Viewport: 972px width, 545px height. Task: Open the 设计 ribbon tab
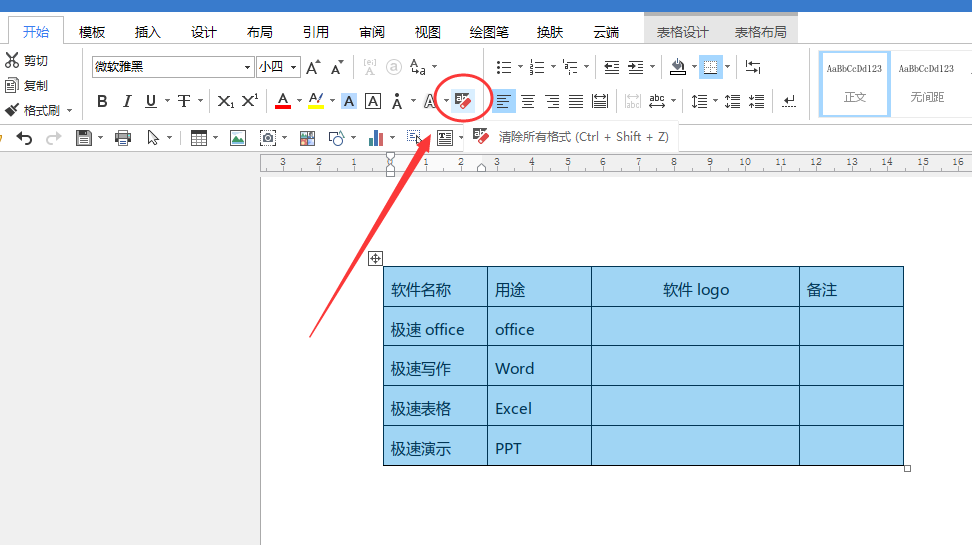pyautogui.click(x=203, y=32)
